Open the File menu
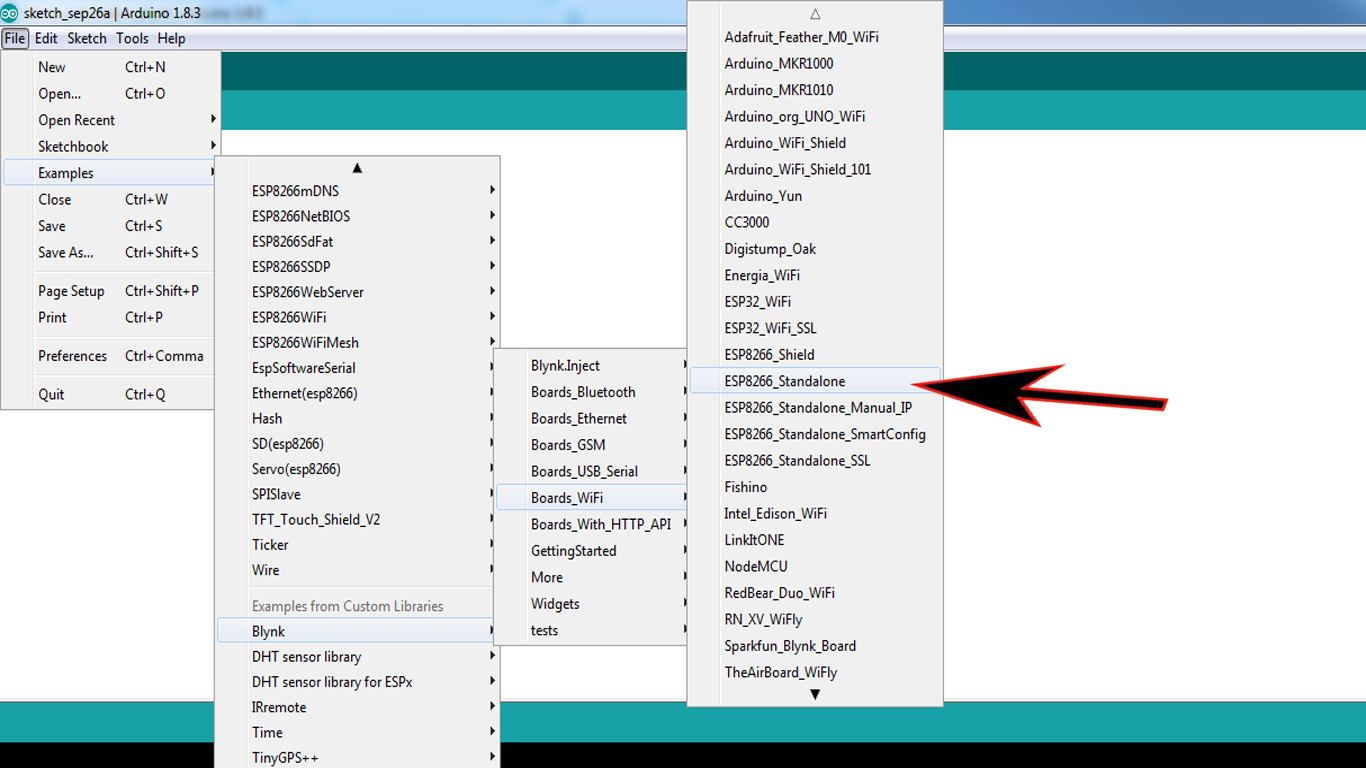 coord(14,39)
